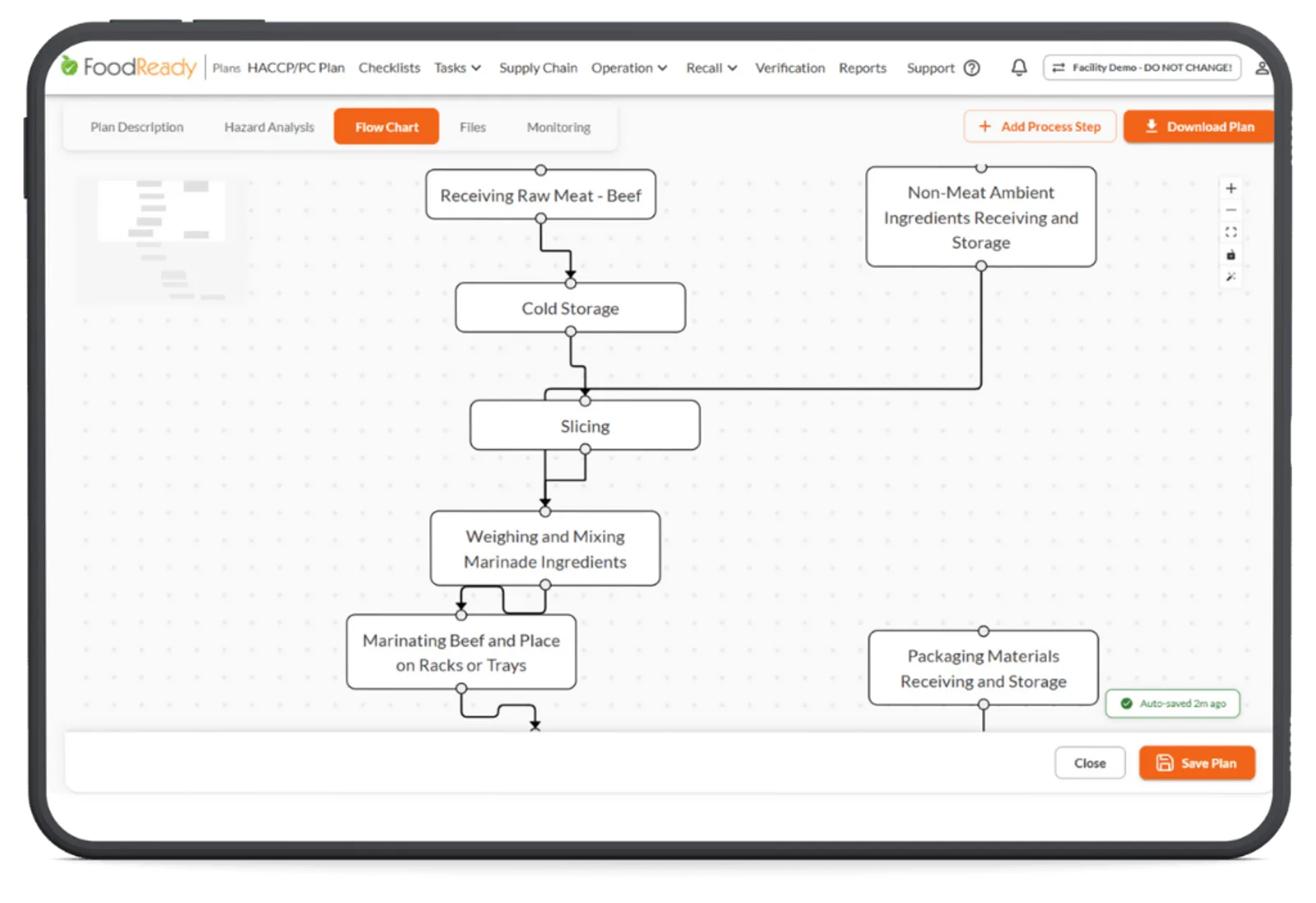Image resolution: width=1316 pixels, height=903 pixels.
Task: Open the HACCP/PC Plan menu
Action: [x=296, y=68]
